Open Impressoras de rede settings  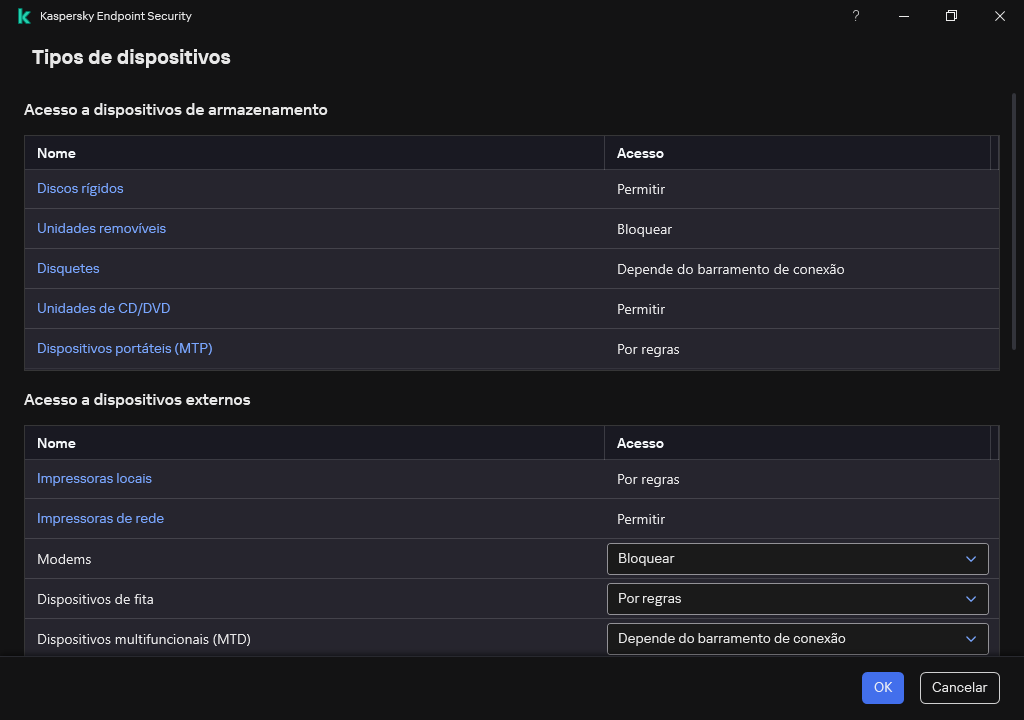coord(100,518)
